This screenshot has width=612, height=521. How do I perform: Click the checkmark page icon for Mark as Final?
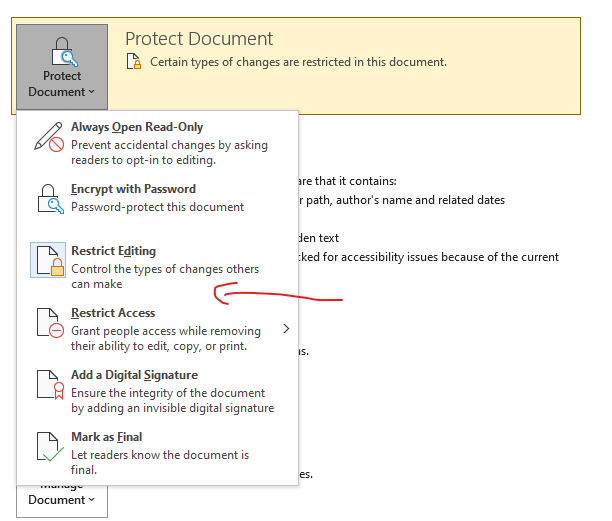(x=50, y=446)
